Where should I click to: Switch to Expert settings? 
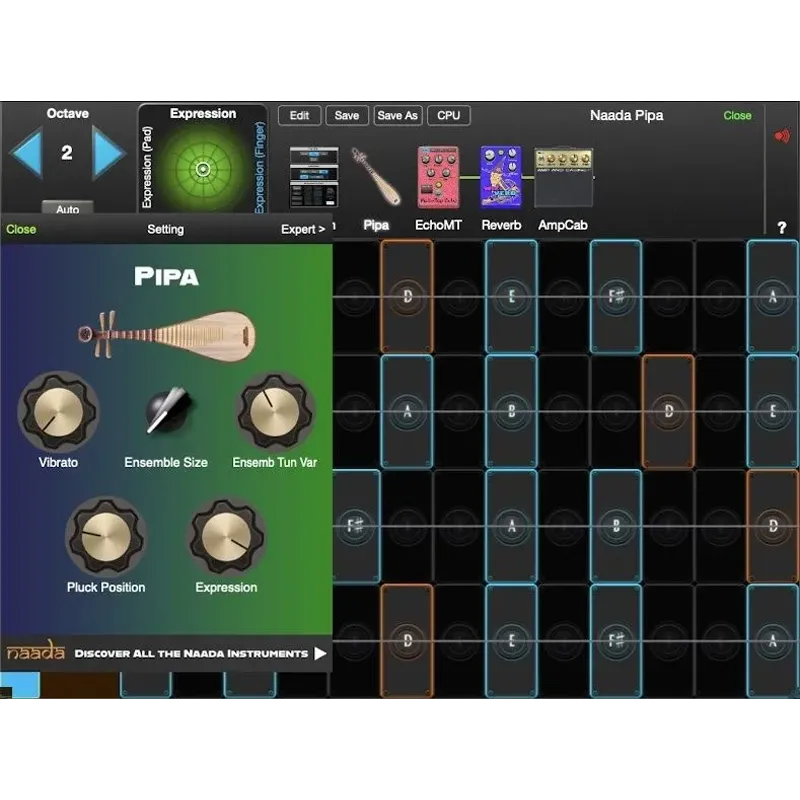point(303,229)
